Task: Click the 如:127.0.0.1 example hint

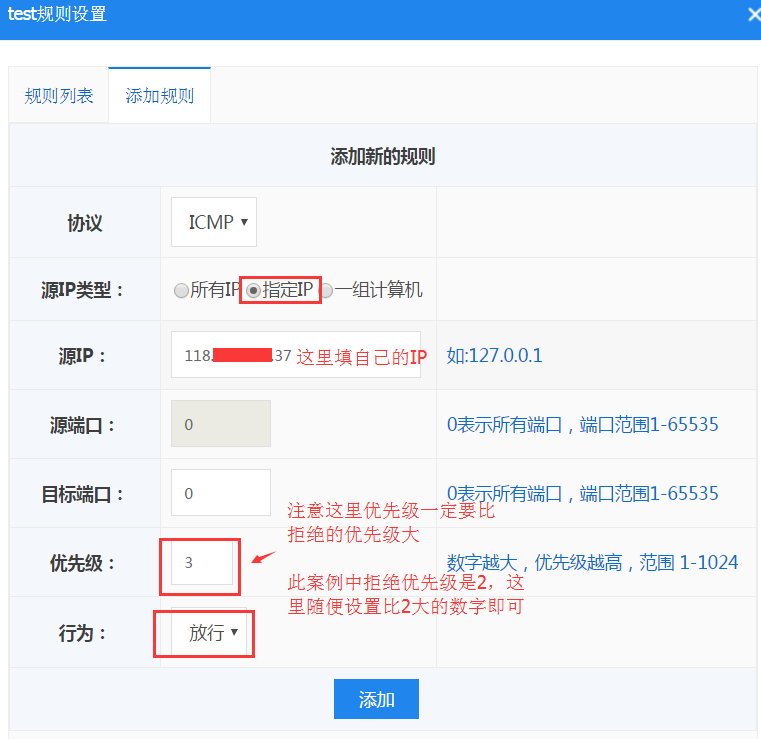Action: [x=494, y=355]
